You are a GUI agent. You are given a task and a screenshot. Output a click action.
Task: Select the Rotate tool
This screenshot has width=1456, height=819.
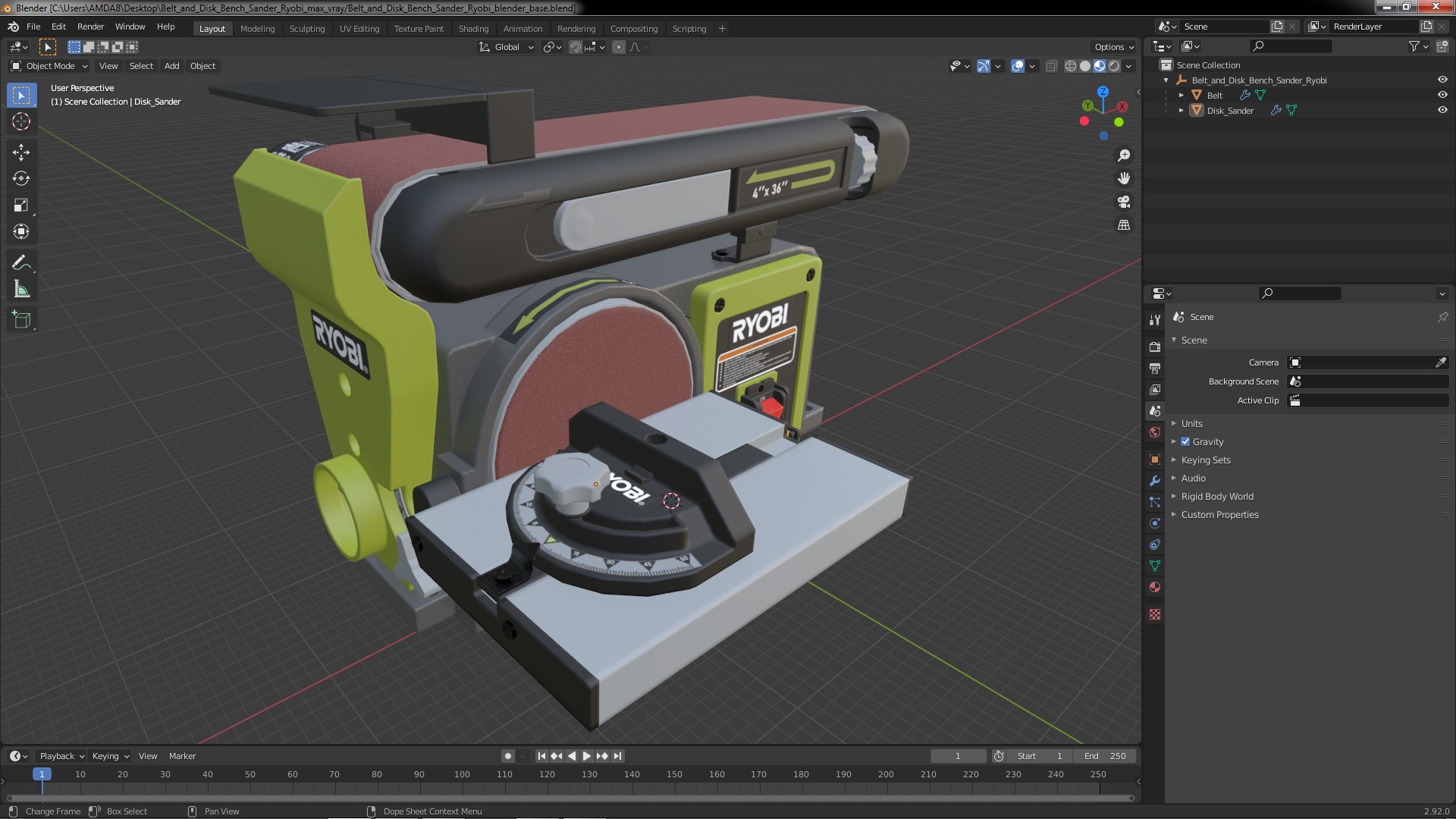point(21,179)
